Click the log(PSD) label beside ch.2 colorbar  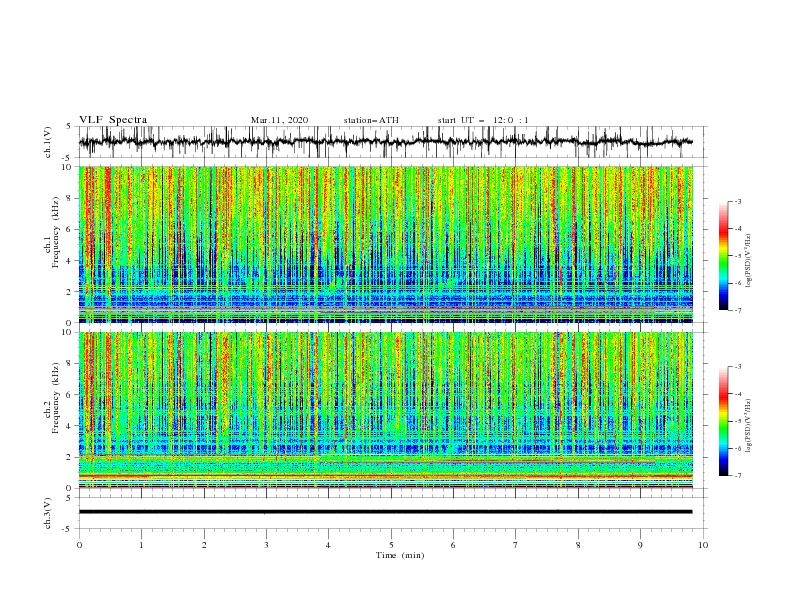pyautogui.click(x=748, y=425)
